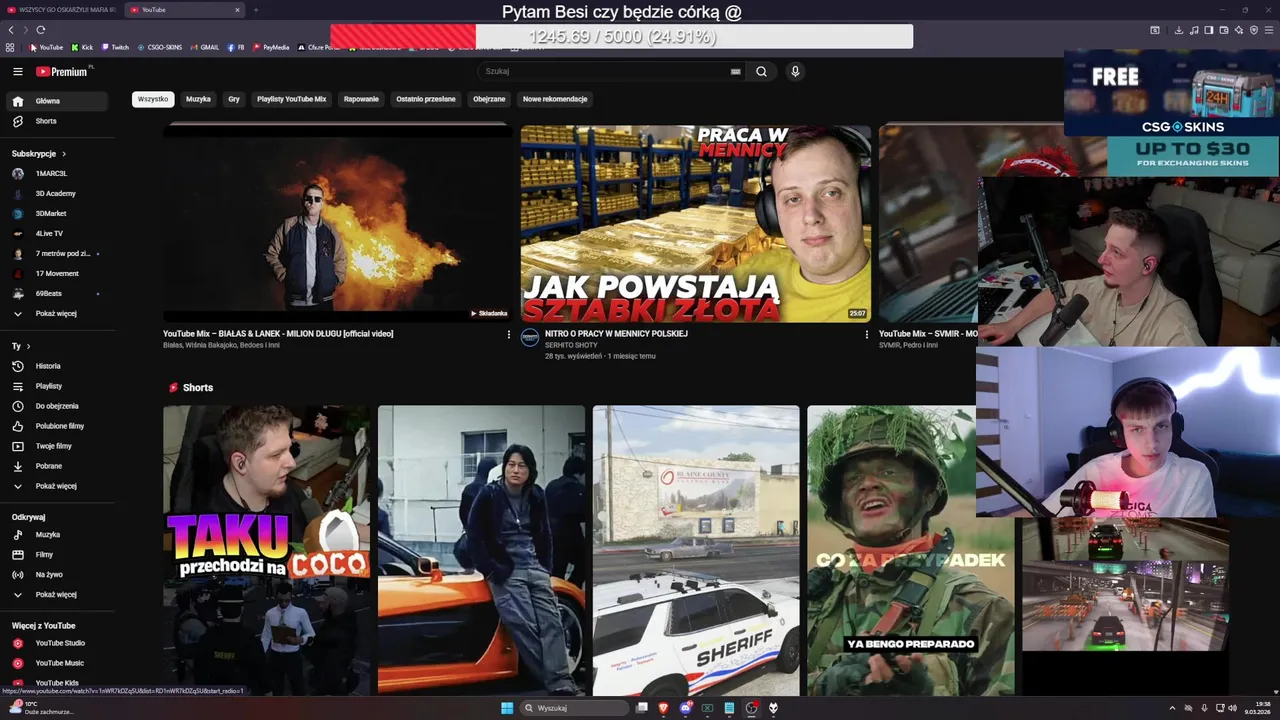
Task: Open Shorts in the sidebar
Action: 56,121
